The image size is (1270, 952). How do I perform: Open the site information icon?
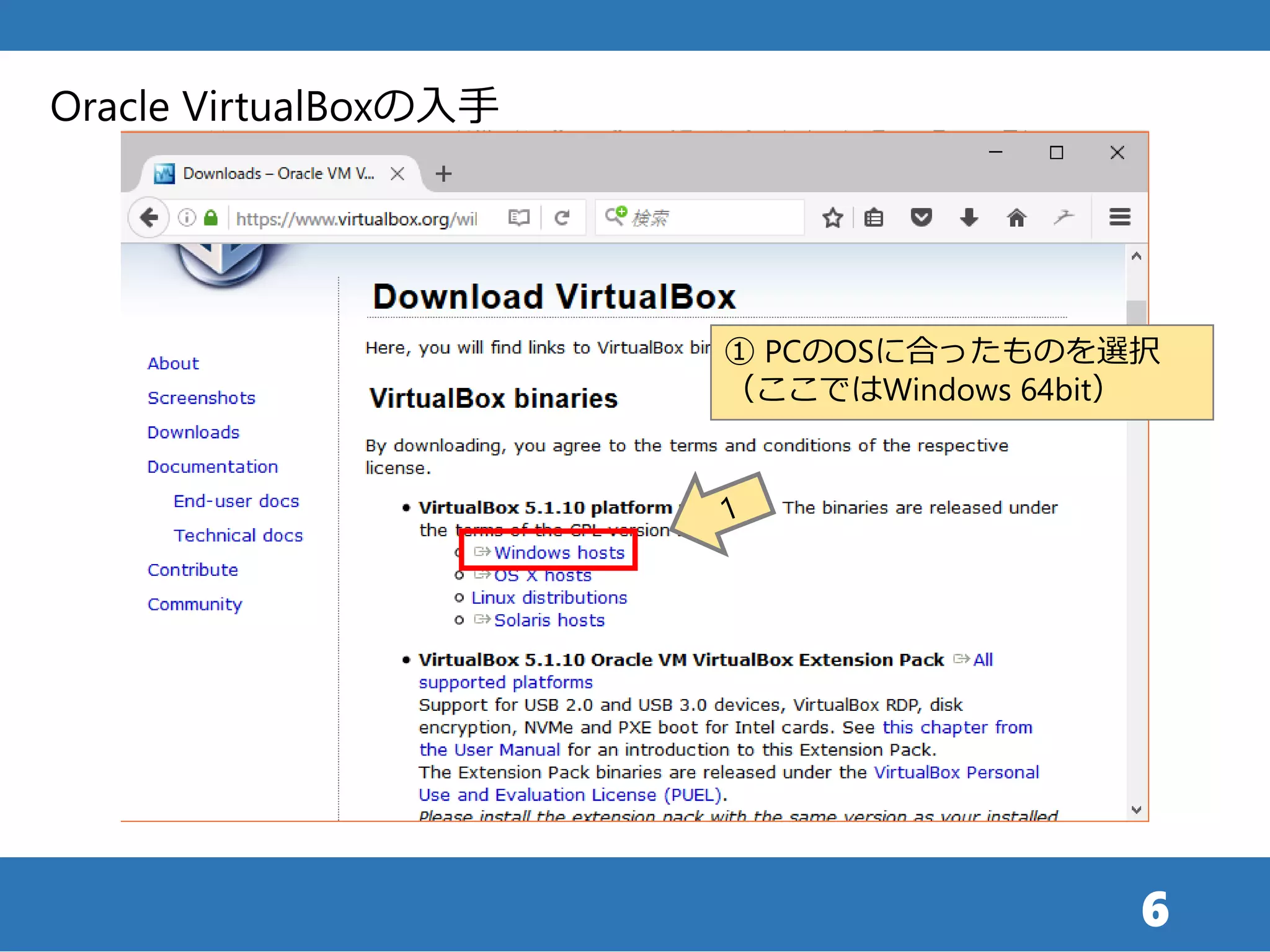[187, 218]
